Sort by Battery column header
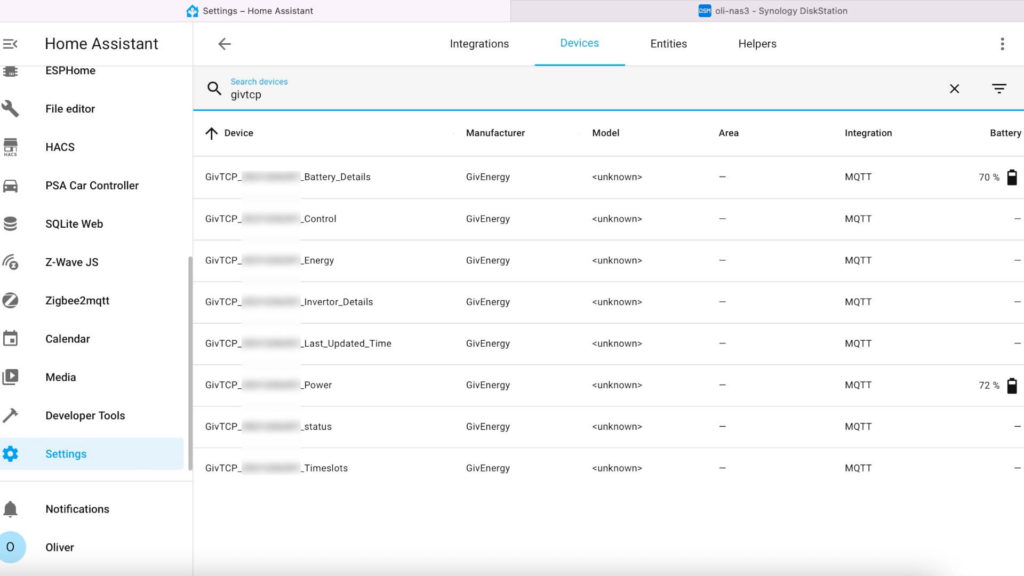 pos(1005,133)
